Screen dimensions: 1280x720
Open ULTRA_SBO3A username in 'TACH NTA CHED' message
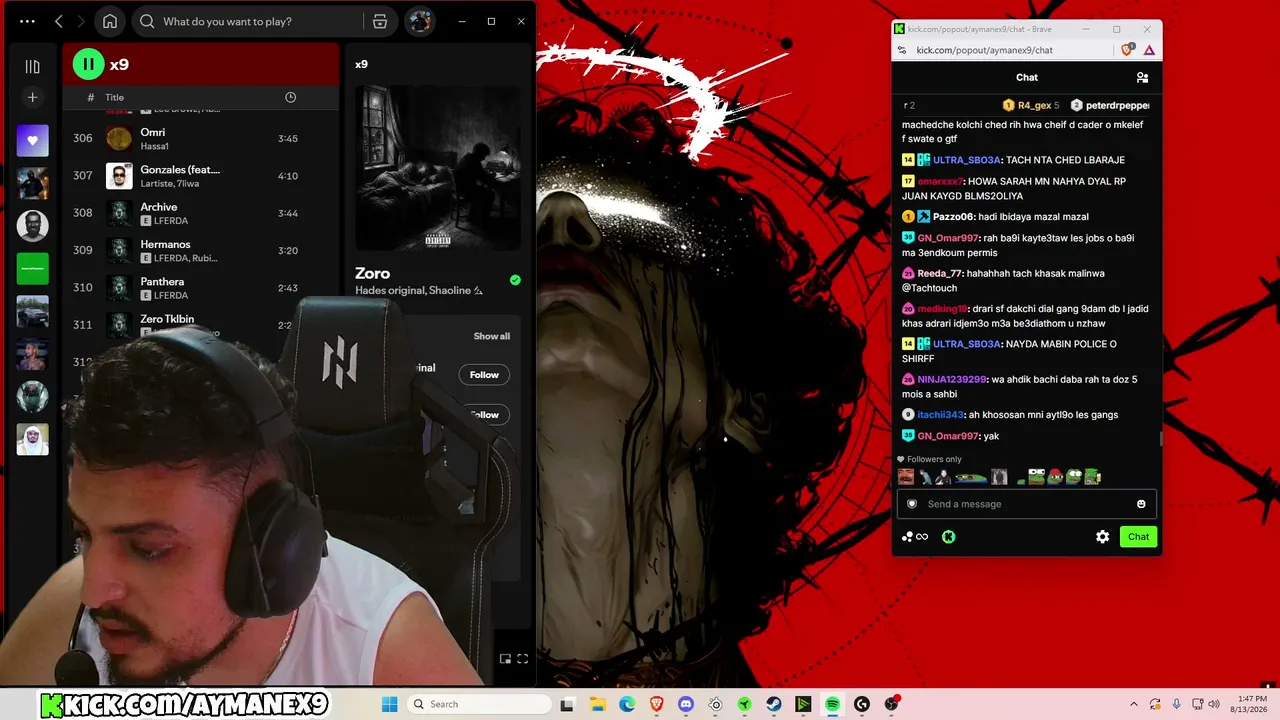(966, 160)
